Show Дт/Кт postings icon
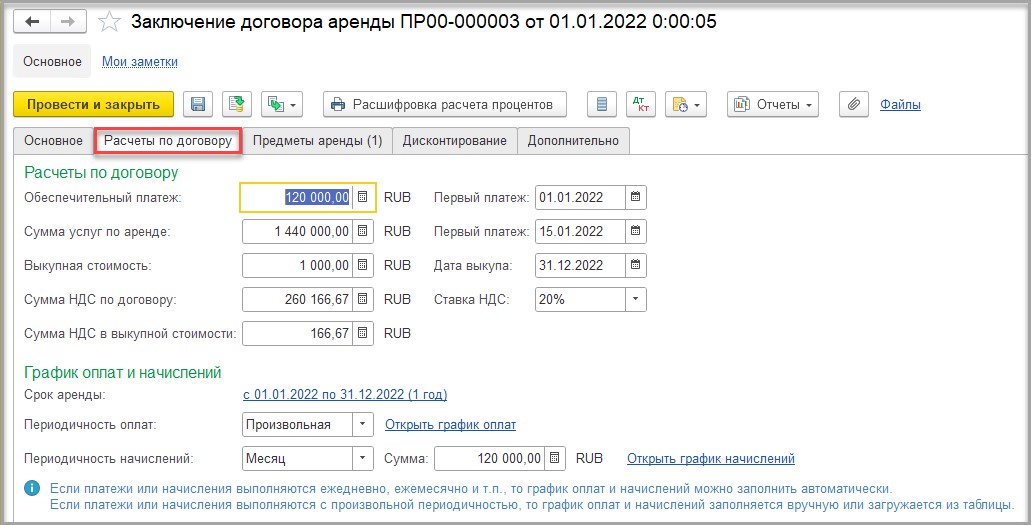Viewport: 1031px width, 525px height. coord(640,104)
